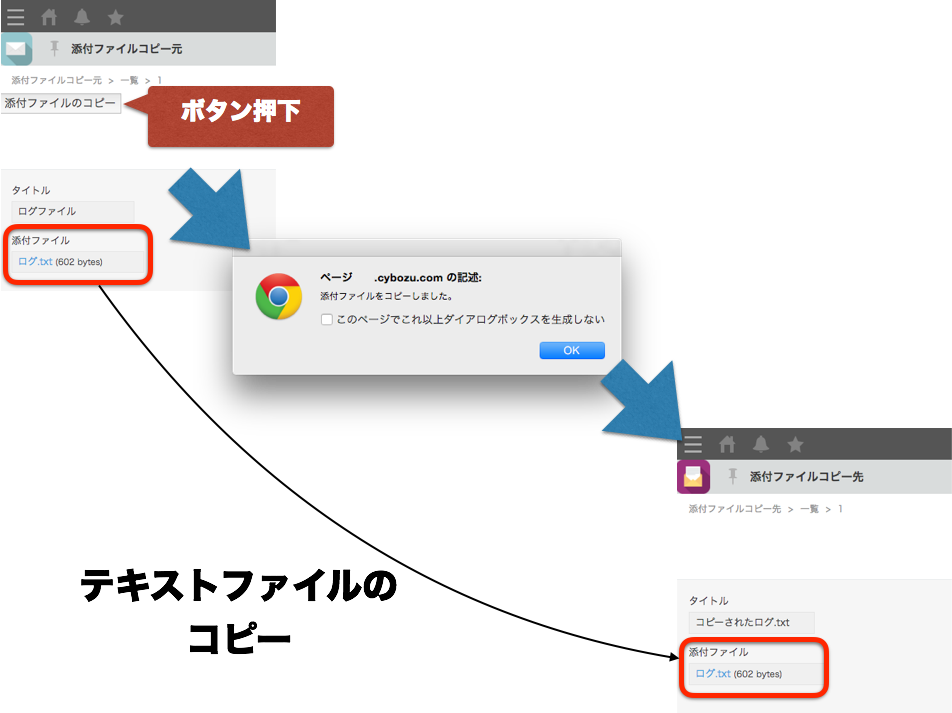The height and width of the screenshot is (713, 952).
Task: Click home icon in destination app header
Action: click(x=727, y=444)
